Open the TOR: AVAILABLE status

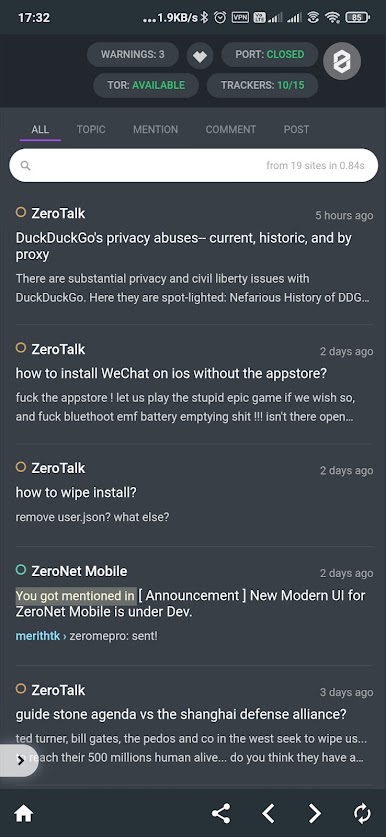[146, 85]
